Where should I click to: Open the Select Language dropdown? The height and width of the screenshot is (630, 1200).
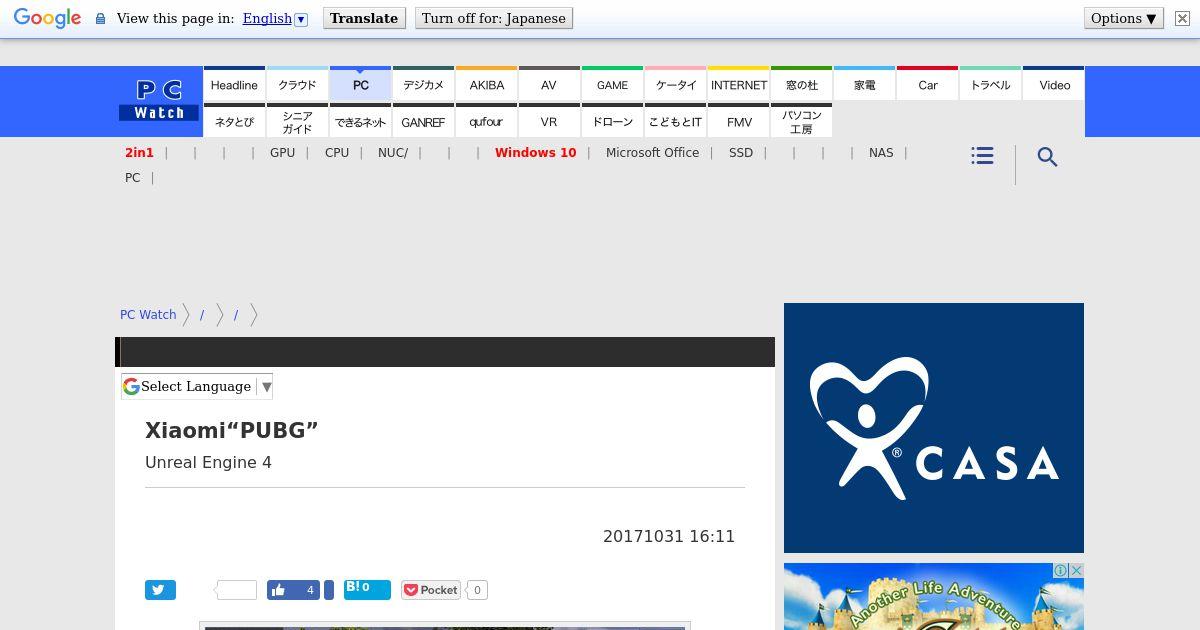tap(197, 386)
